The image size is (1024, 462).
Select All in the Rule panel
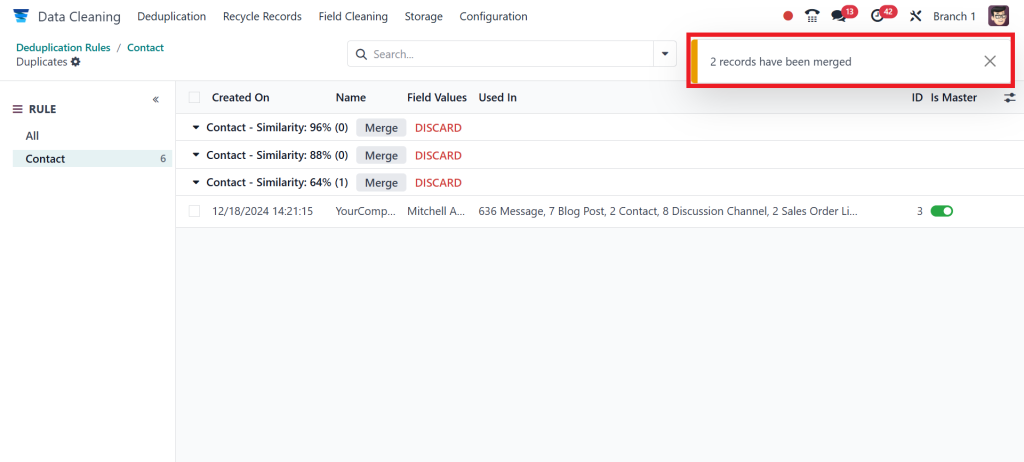(x=32, y=136)
